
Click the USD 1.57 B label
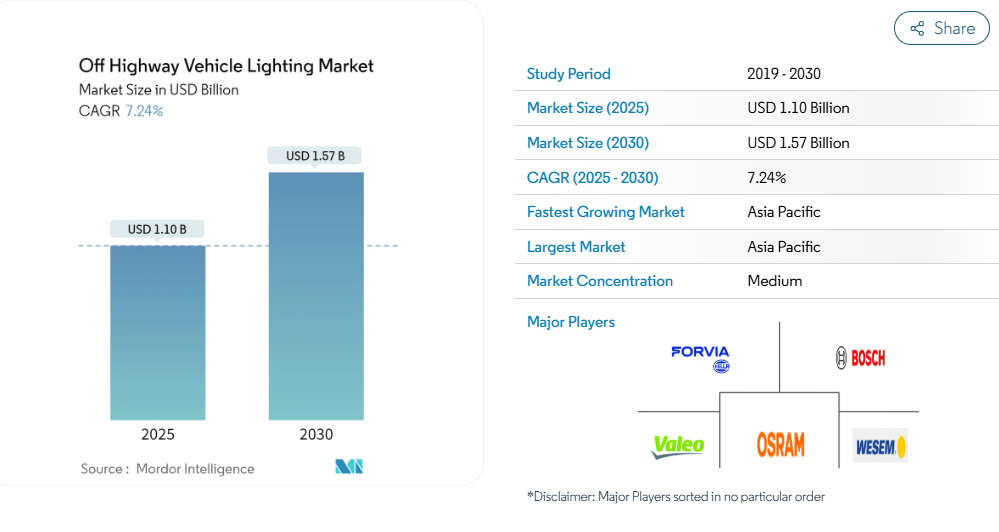pos(315,156)
